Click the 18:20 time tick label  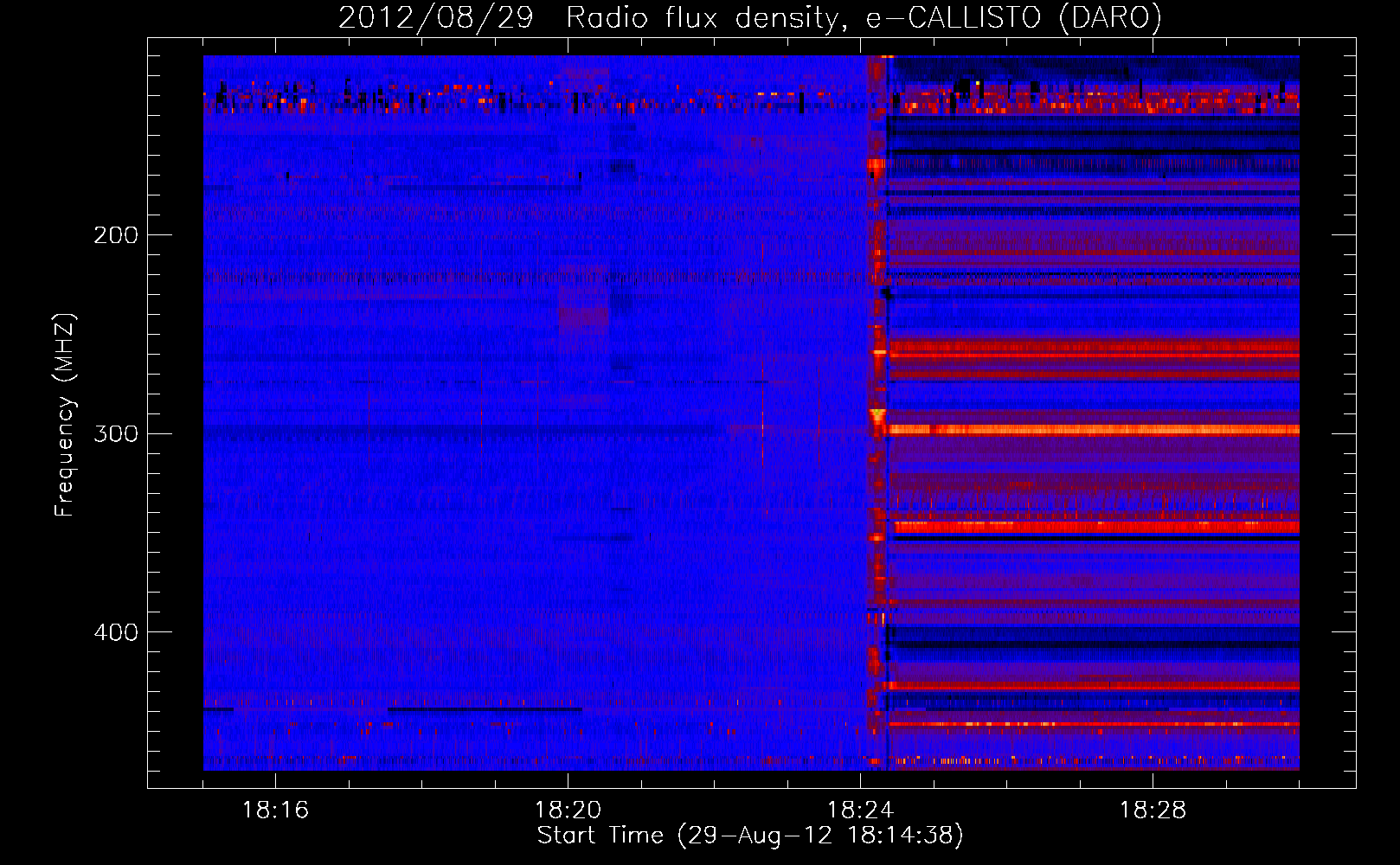coord(568,811)
